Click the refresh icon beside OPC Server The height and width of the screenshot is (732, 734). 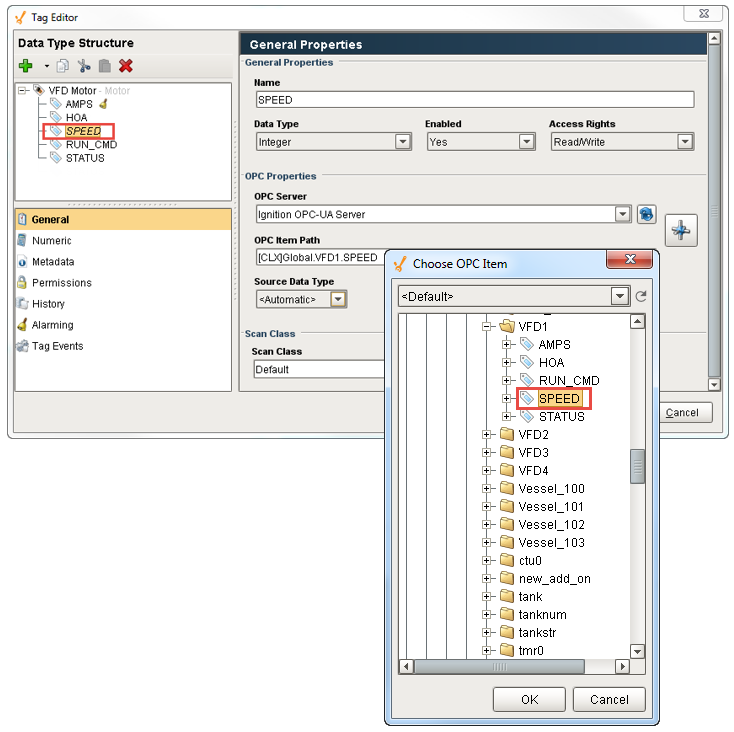(646, 214)
